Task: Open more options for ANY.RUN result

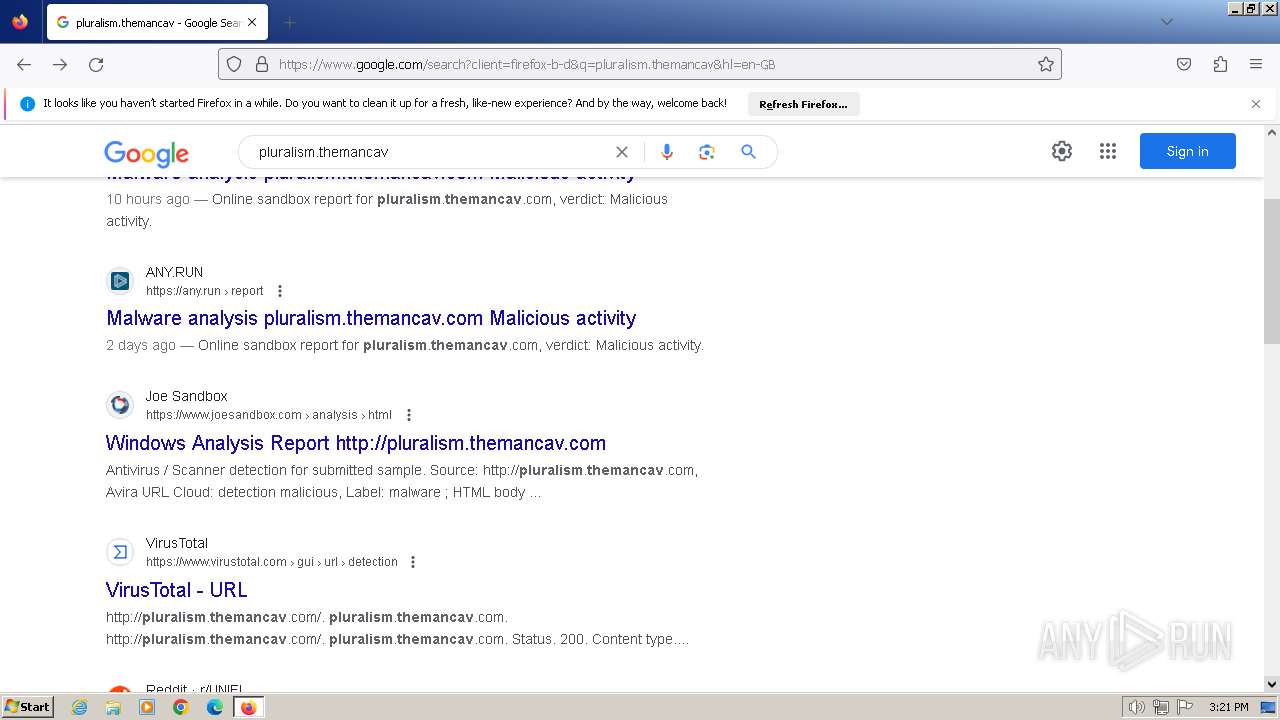Action: (280, 291)
